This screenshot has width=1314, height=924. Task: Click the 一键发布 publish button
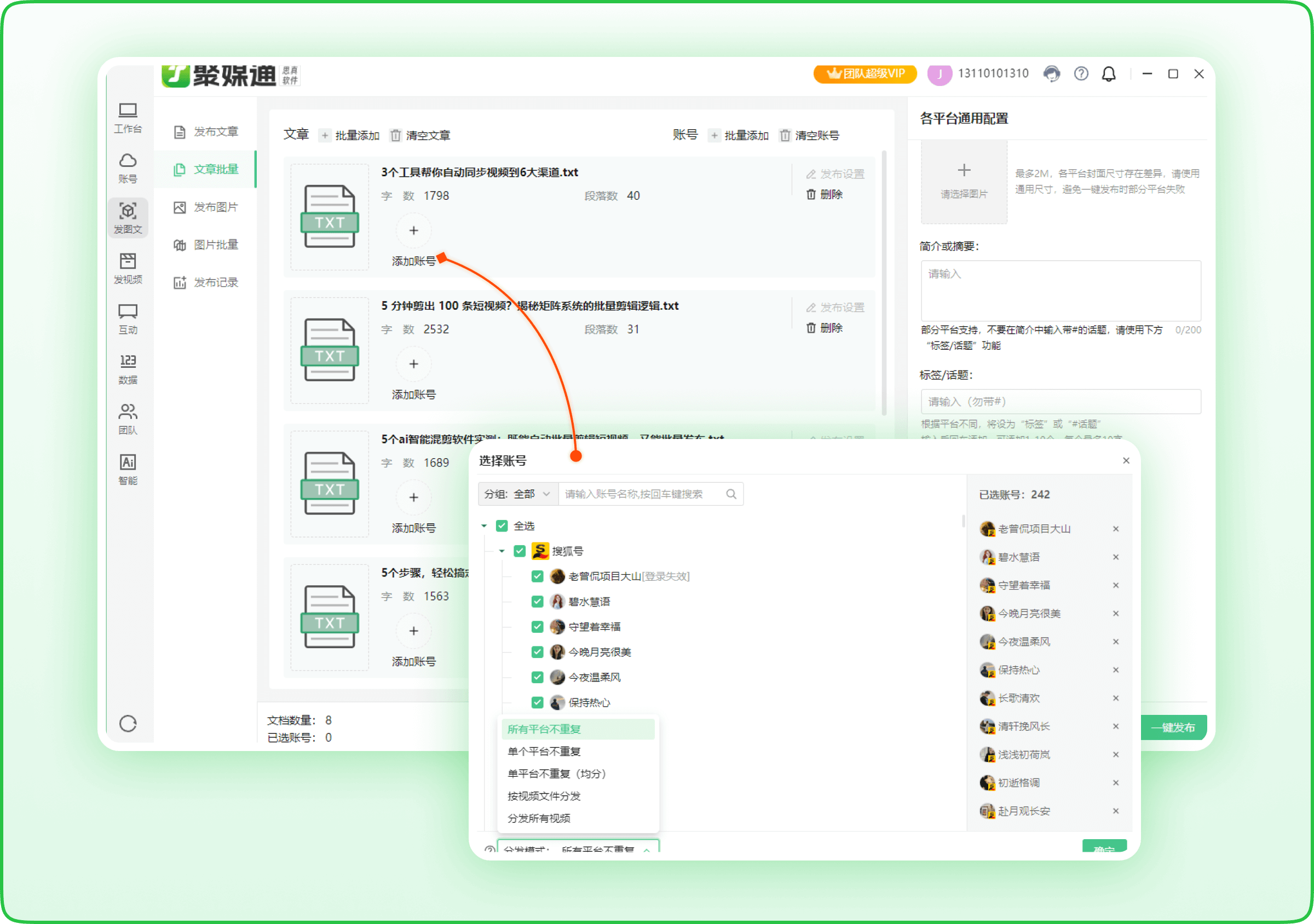click(x=1173, y=727)
